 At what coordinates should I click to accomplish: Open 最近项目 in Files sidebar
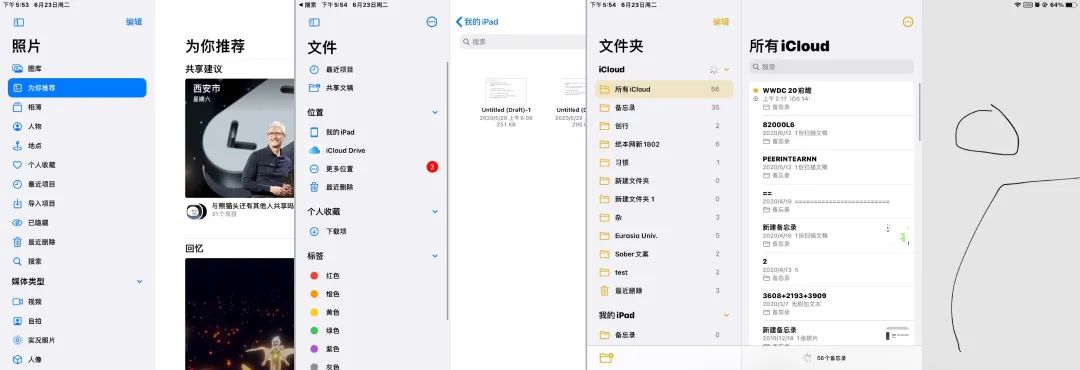pos(372,70)
